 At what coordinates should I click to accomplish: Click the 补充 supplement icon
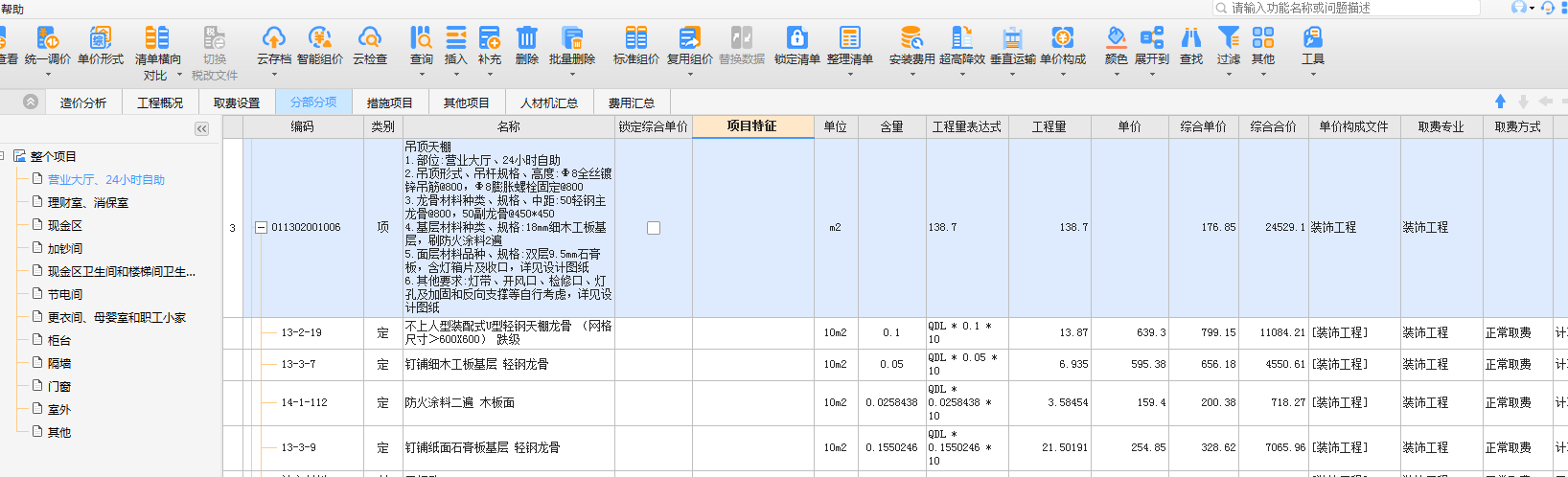pos(490,37)
